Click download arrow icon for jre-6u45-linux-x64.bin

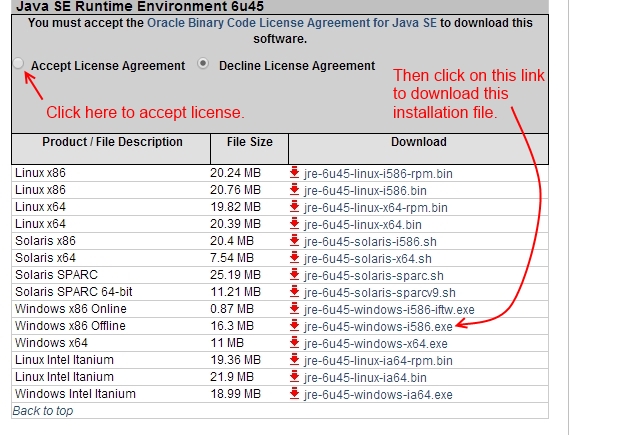tap(294, 223)
